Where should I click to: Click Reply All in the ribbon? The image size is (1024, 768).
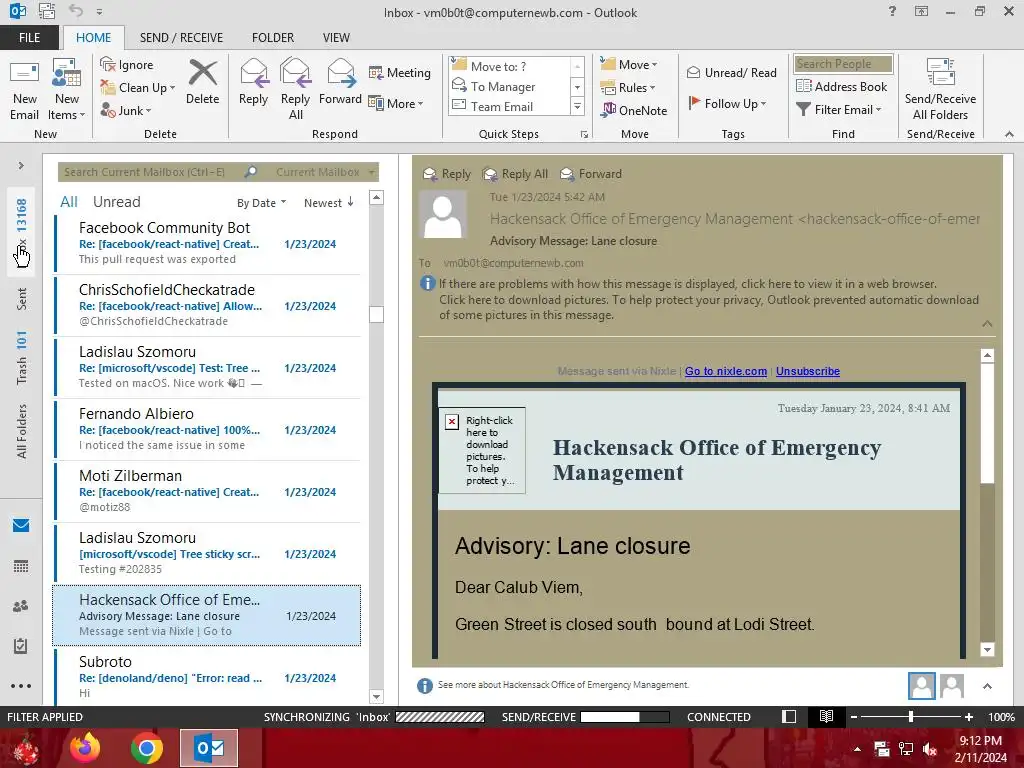pyautogui.click(x=295, y=89)
